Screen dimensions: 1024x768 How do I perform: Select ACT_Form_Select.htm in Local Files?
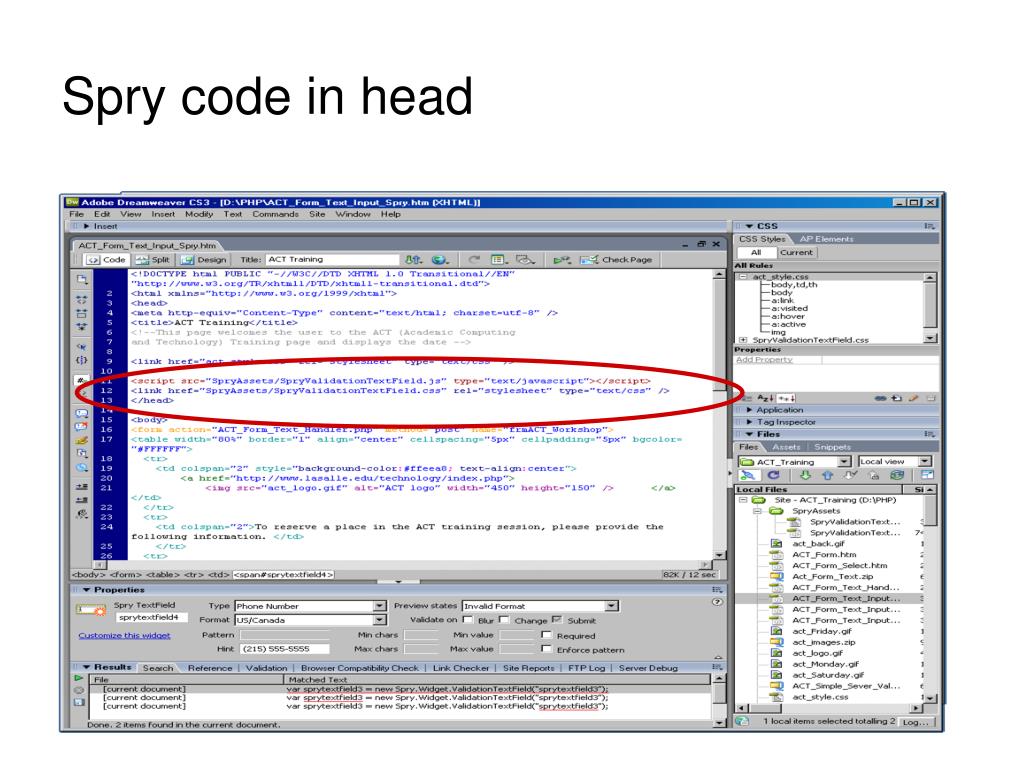pyautogui.click(x=839, y=566)
